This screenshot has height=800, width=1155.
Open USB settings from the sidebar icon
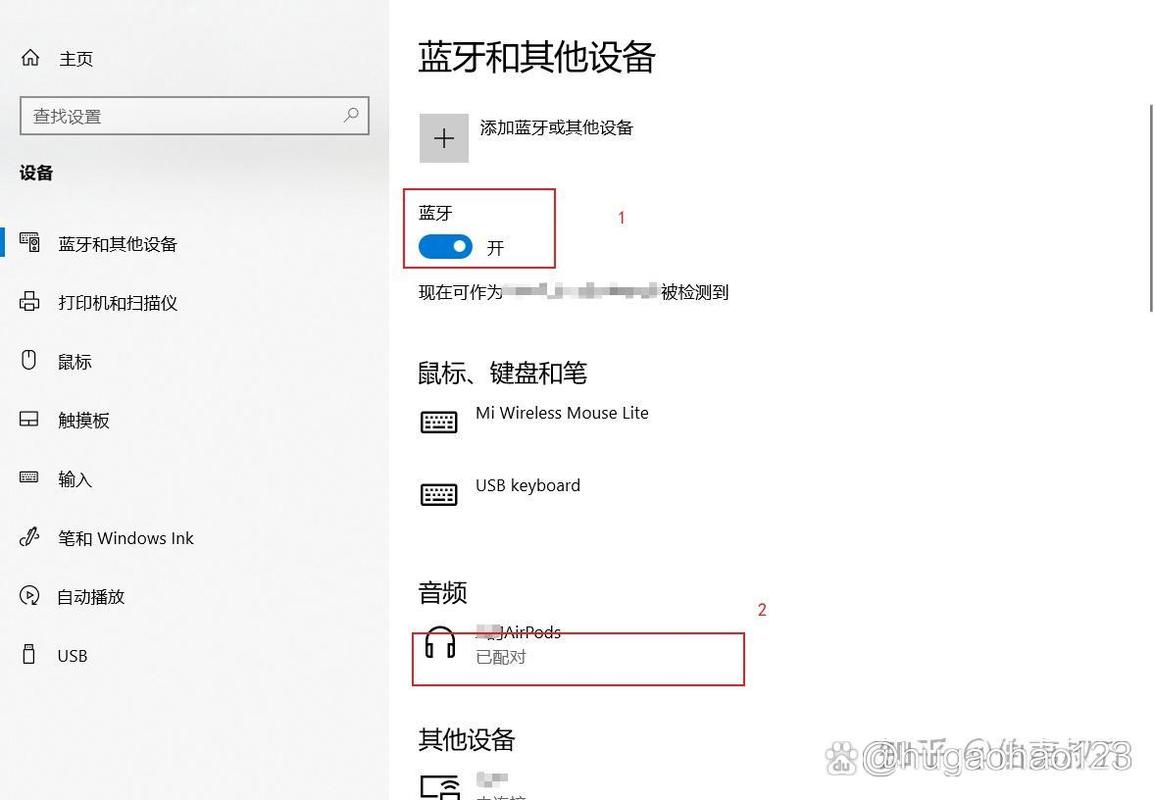click(x=31, y=656)
